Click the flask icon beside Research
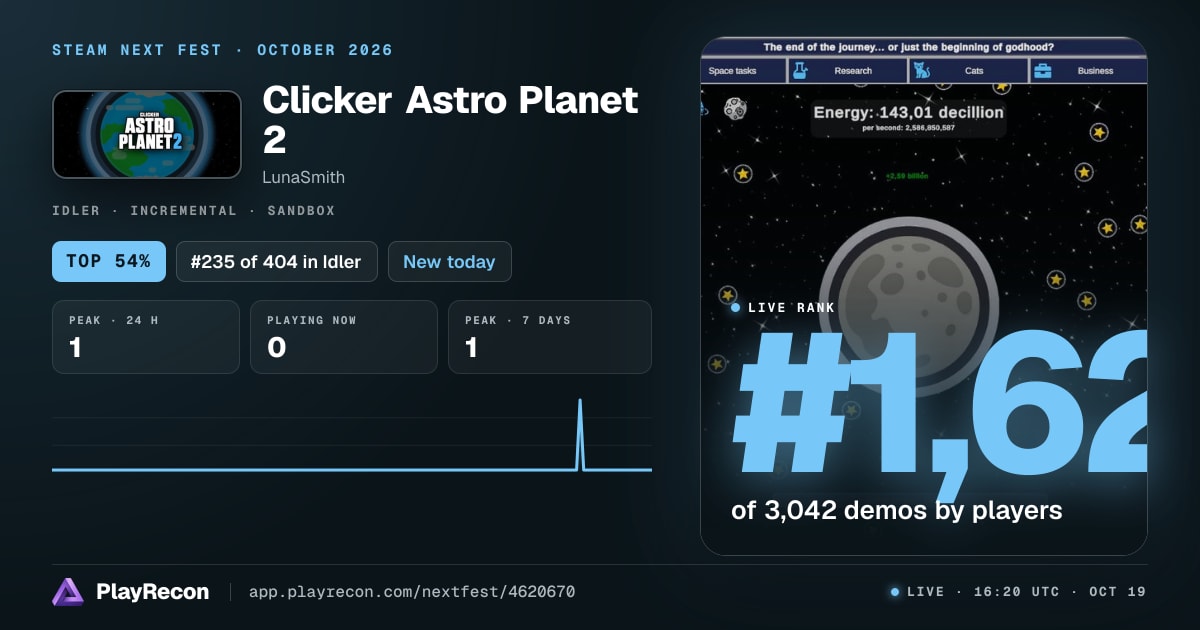 pyautogui.click(x=802, y=71)
